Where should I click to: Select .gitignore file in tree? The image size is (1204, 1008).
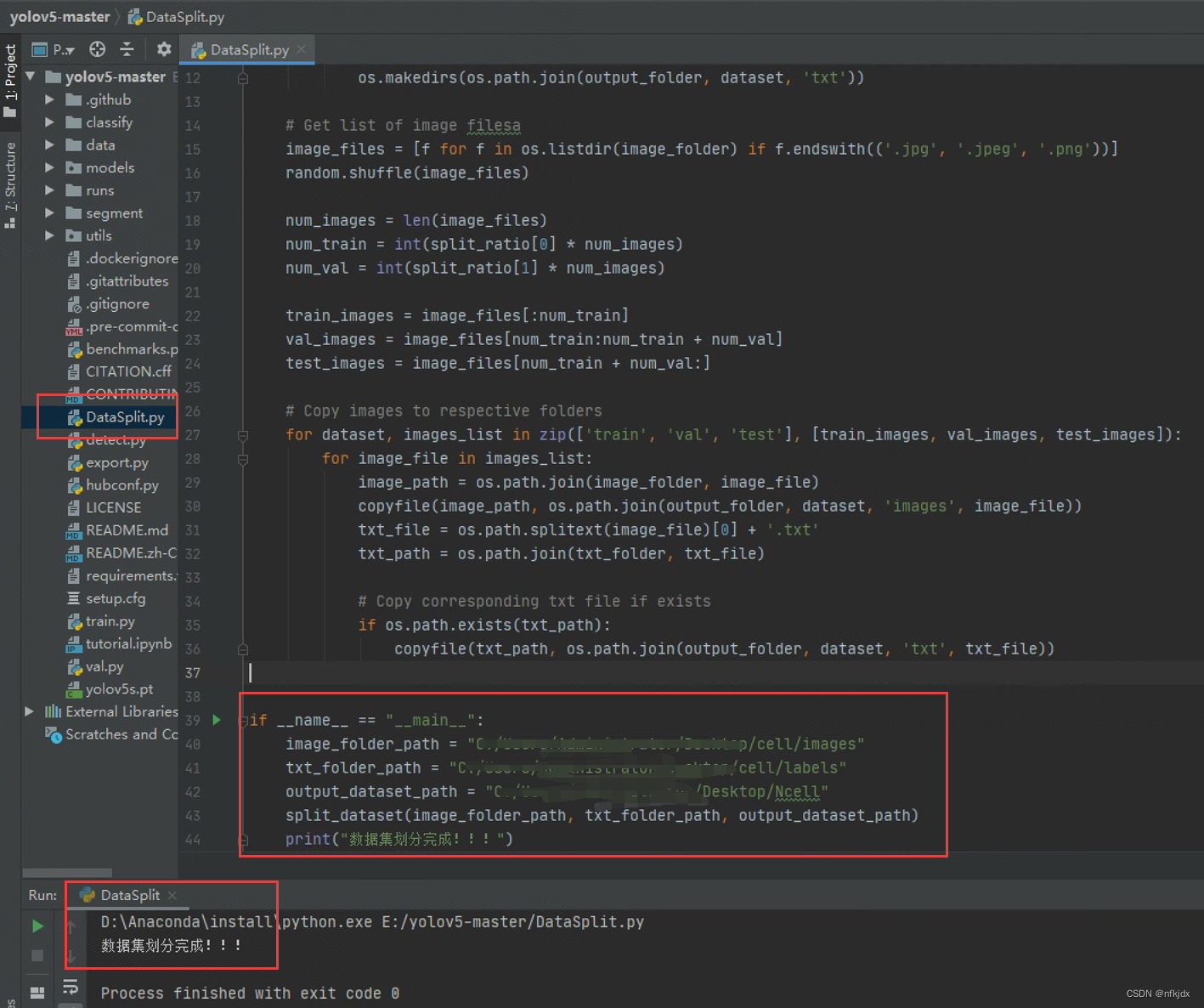(x=108, y=303)
